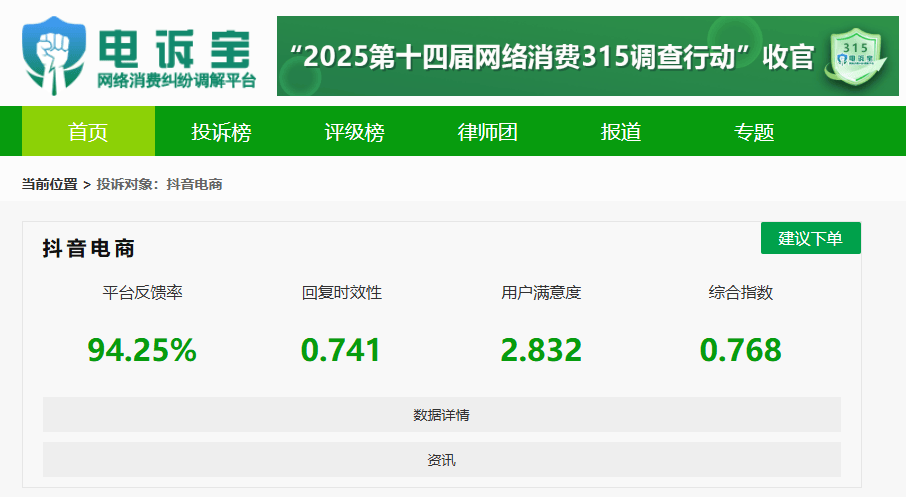Select 律师团 in the navigation bar
The height and width of the screenshot is (497, 906).
click(488, 132)
